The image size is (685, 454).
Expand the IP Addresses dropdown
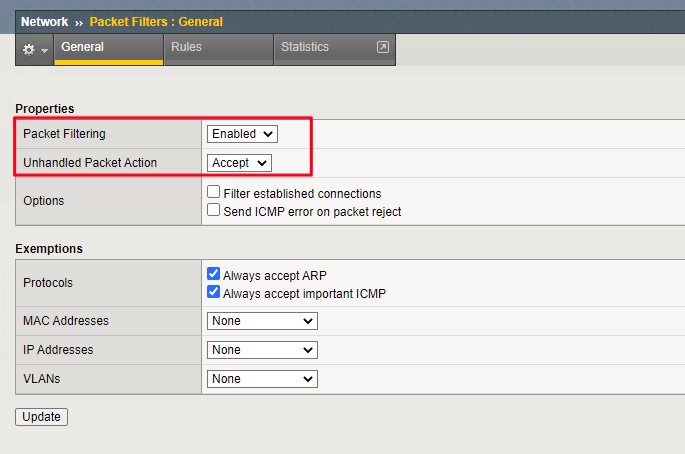[262, 350]
